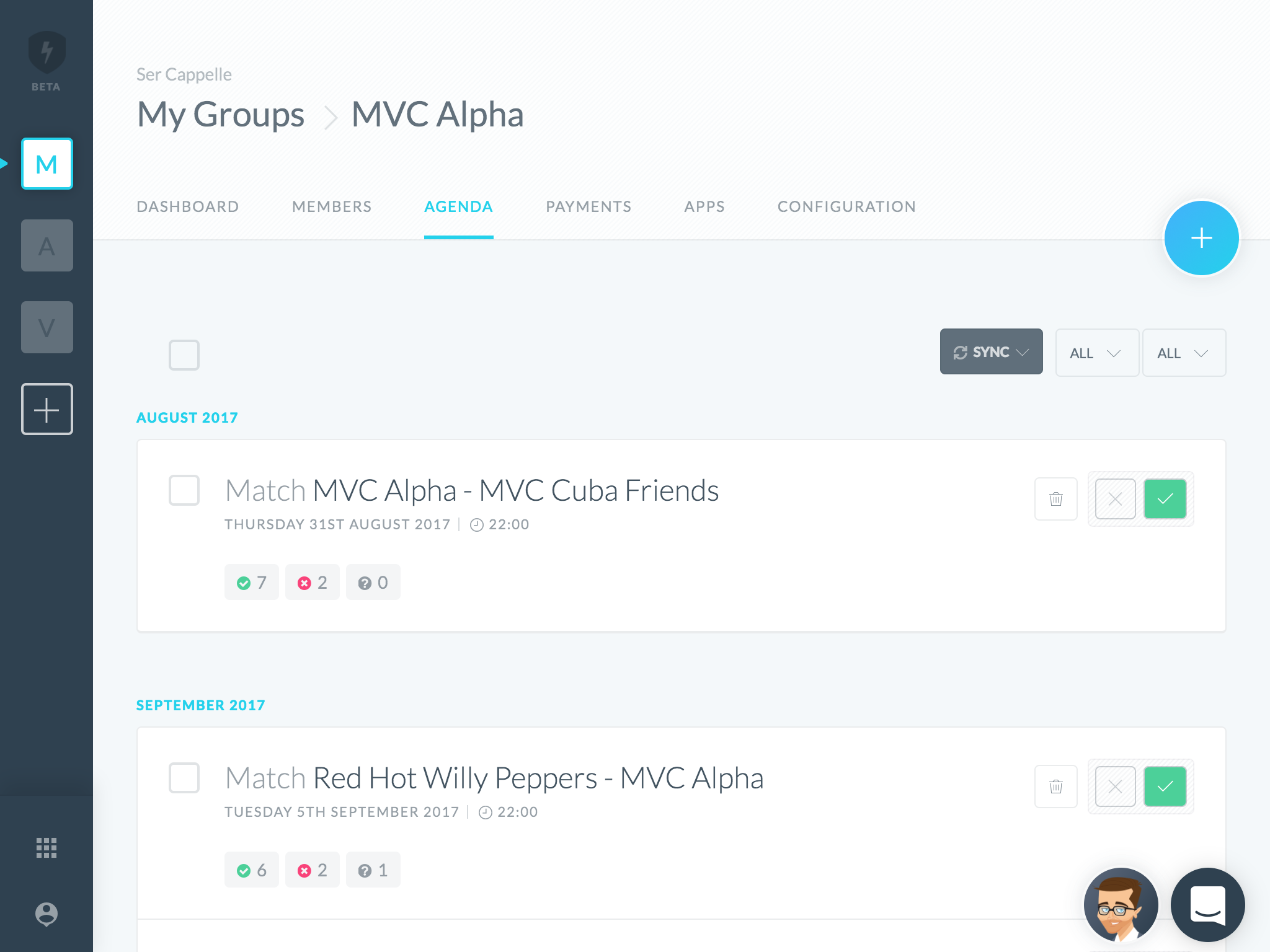This screenshot has width=1270, height=952.
Task: Expand the SYNC dropdown
Action: 991,352
